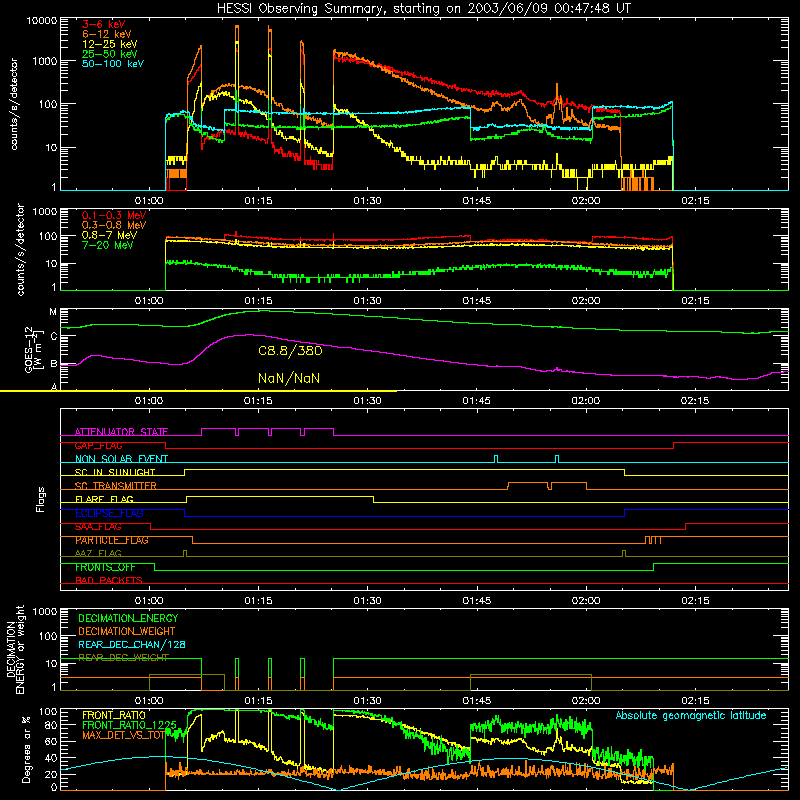
Task: Select the ATTENUATOR_STATE flag label
Action: 121,432
